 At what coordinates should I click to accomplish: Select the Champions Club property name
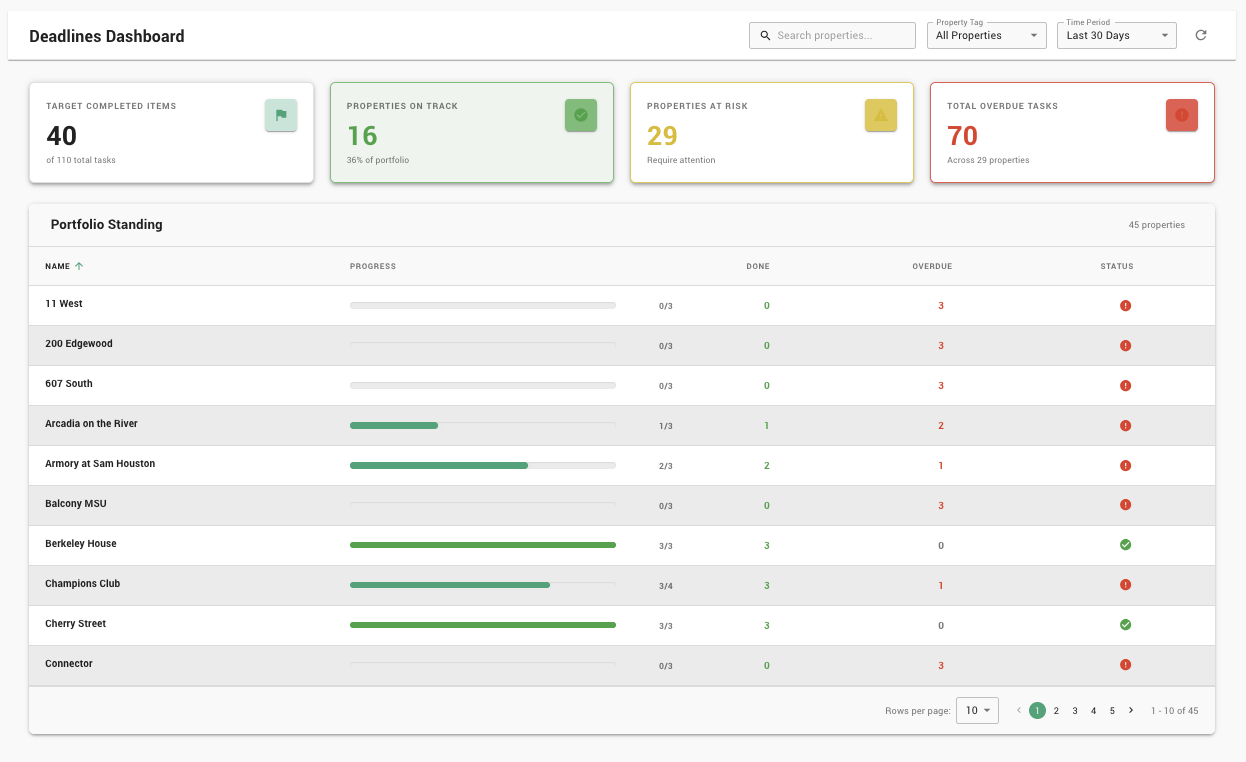tap(82, 583)
